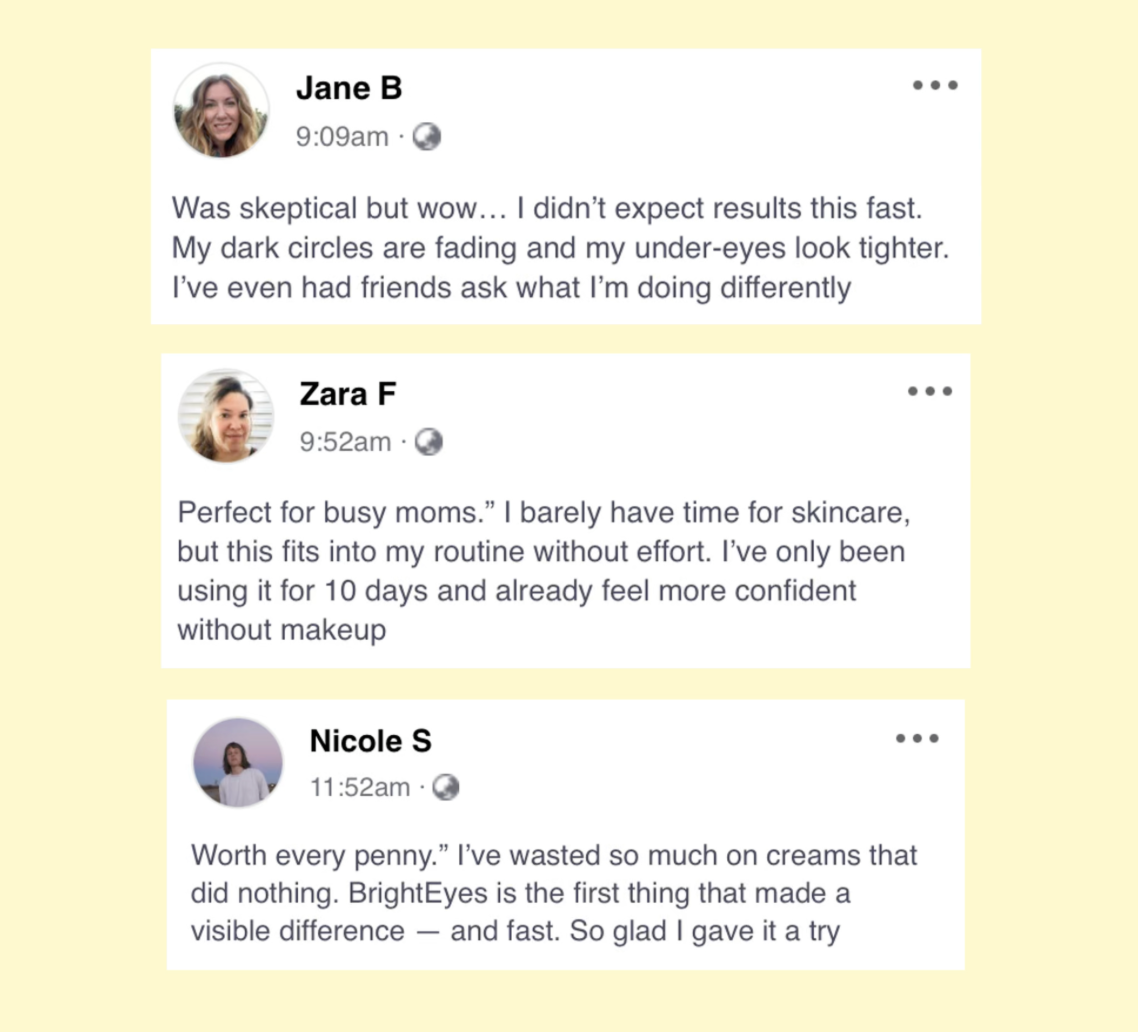1138x1032 pixels.
Task: Open the three-dot menu on Jane B's post
Action: pos(936,85)
